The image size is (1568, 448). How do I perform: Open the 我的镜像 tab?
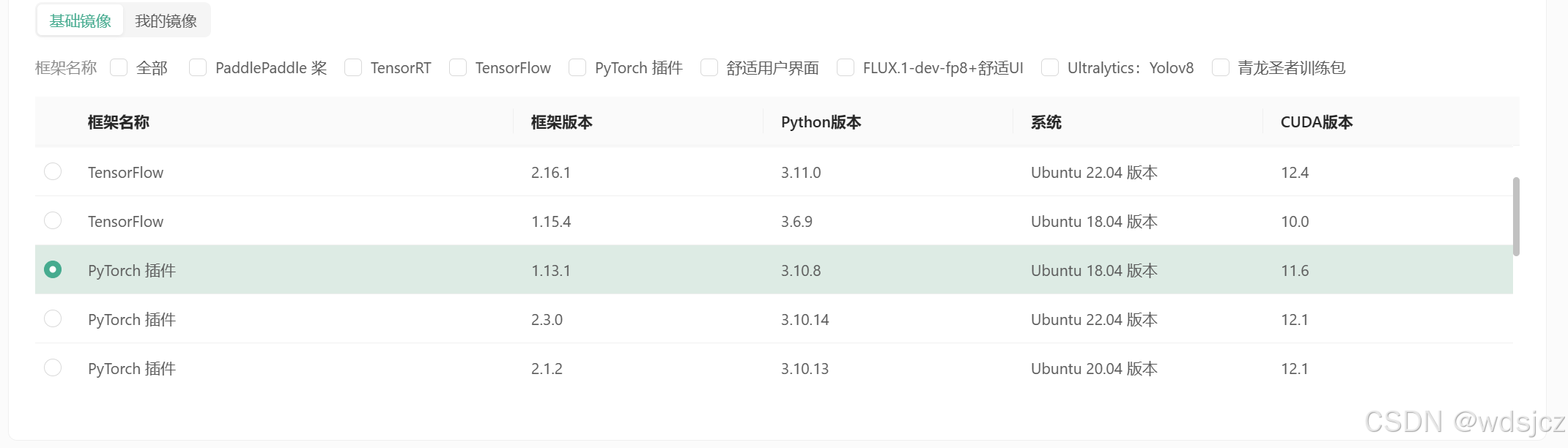tap(166, 20)
